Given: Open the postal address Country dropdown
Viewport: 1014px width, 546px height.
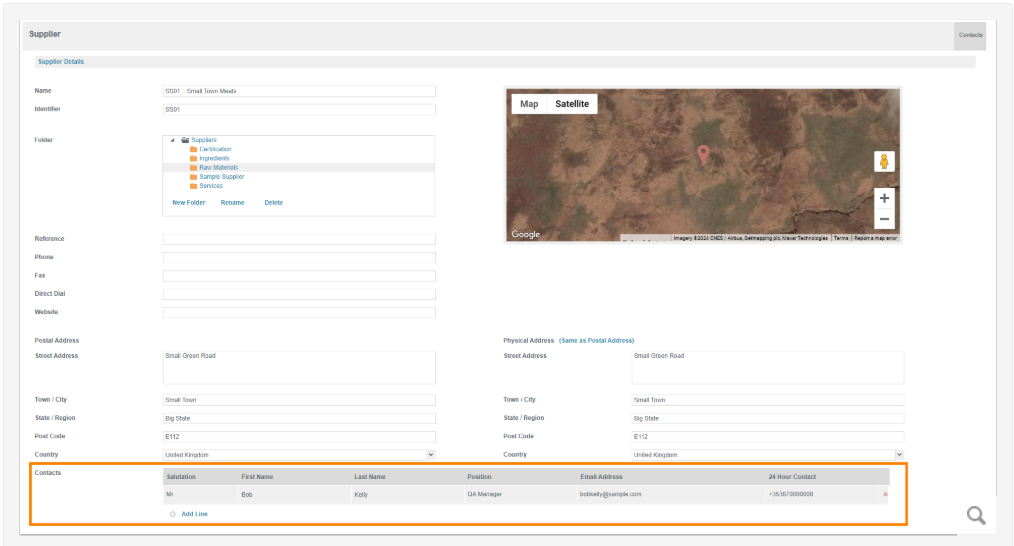Looking at the screenshot, I should (x=431, y=455).
